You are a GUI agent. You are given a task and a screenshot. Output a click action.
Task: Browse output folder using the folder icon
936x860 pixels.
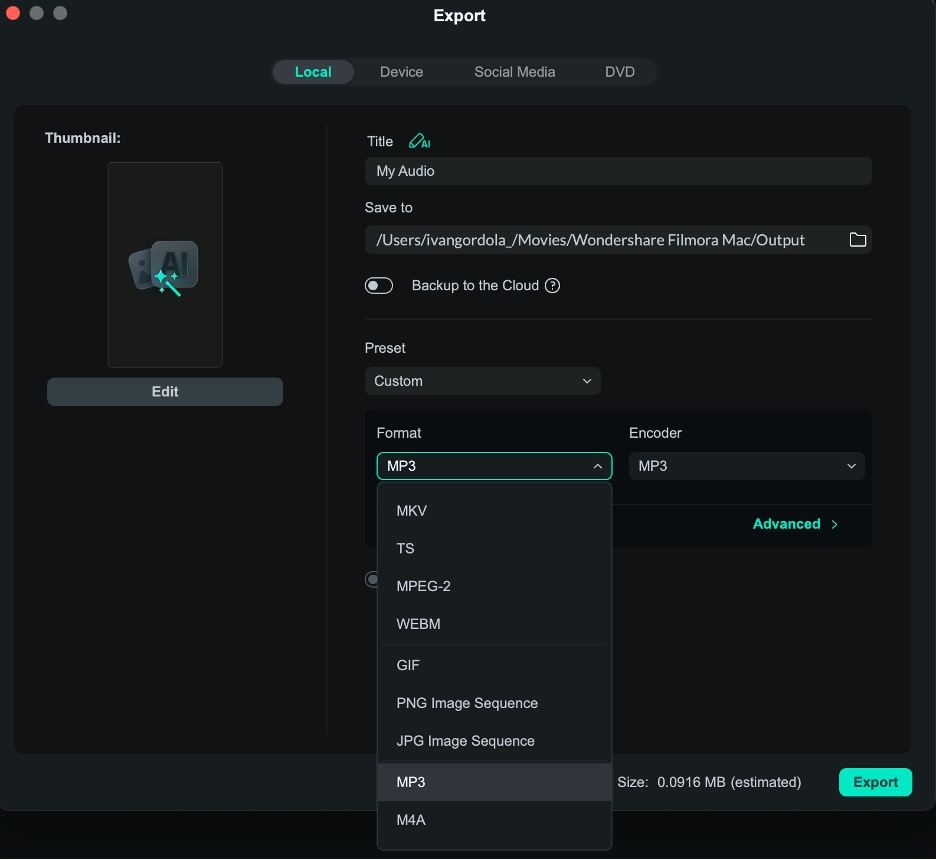point(857,239)
